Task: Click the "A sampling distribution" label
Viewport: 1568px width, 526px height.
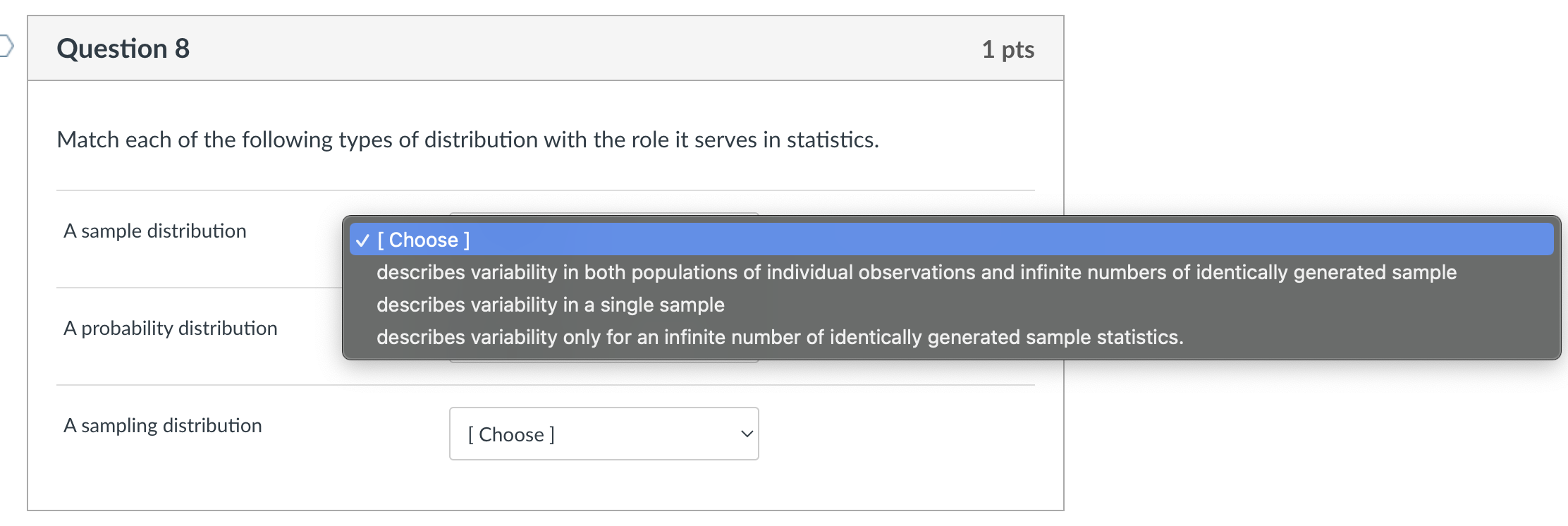Action: click(x=163, y=426)
